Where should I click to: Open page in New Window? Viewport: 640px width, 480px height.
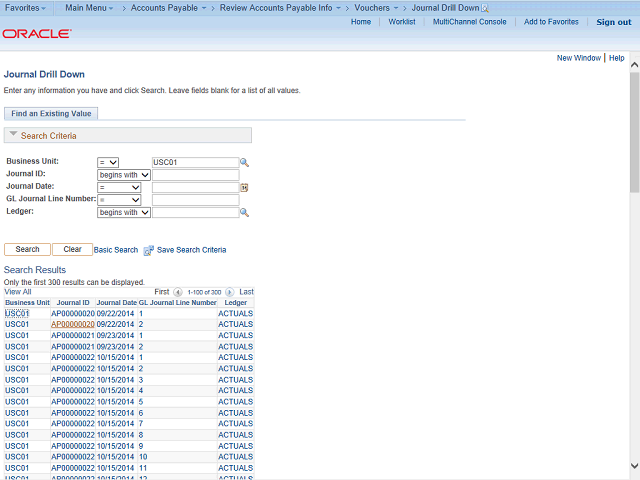click(579, 58)
